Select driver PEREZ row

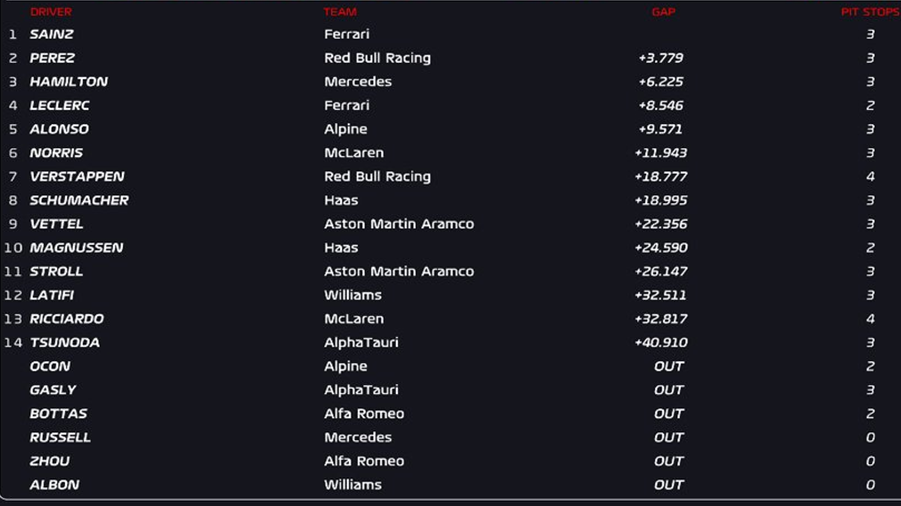coord(450,58)
